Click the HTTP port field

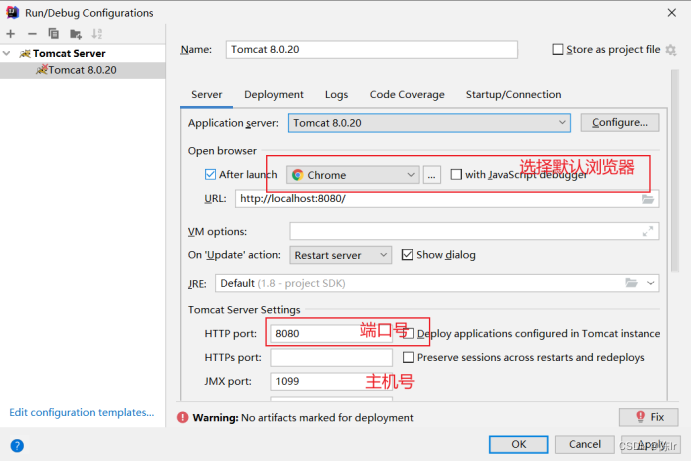(331, 334)
